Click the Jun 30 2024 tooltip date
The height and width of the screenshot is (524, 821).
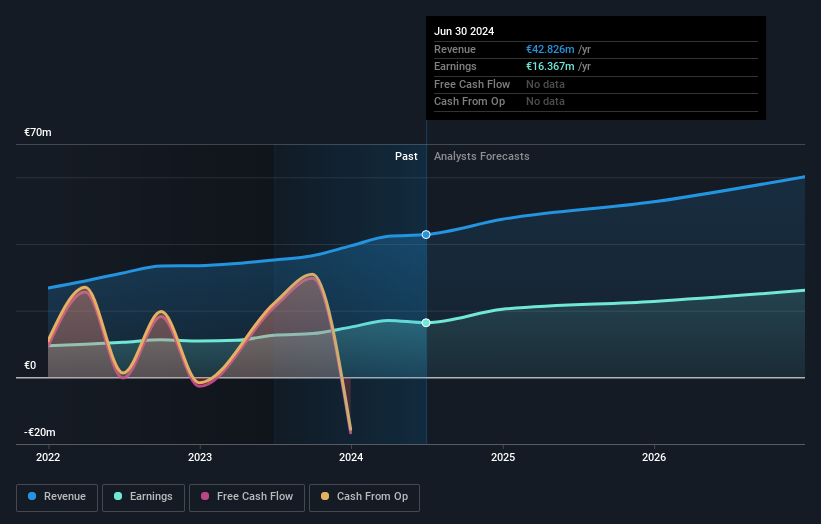[464, 31]
